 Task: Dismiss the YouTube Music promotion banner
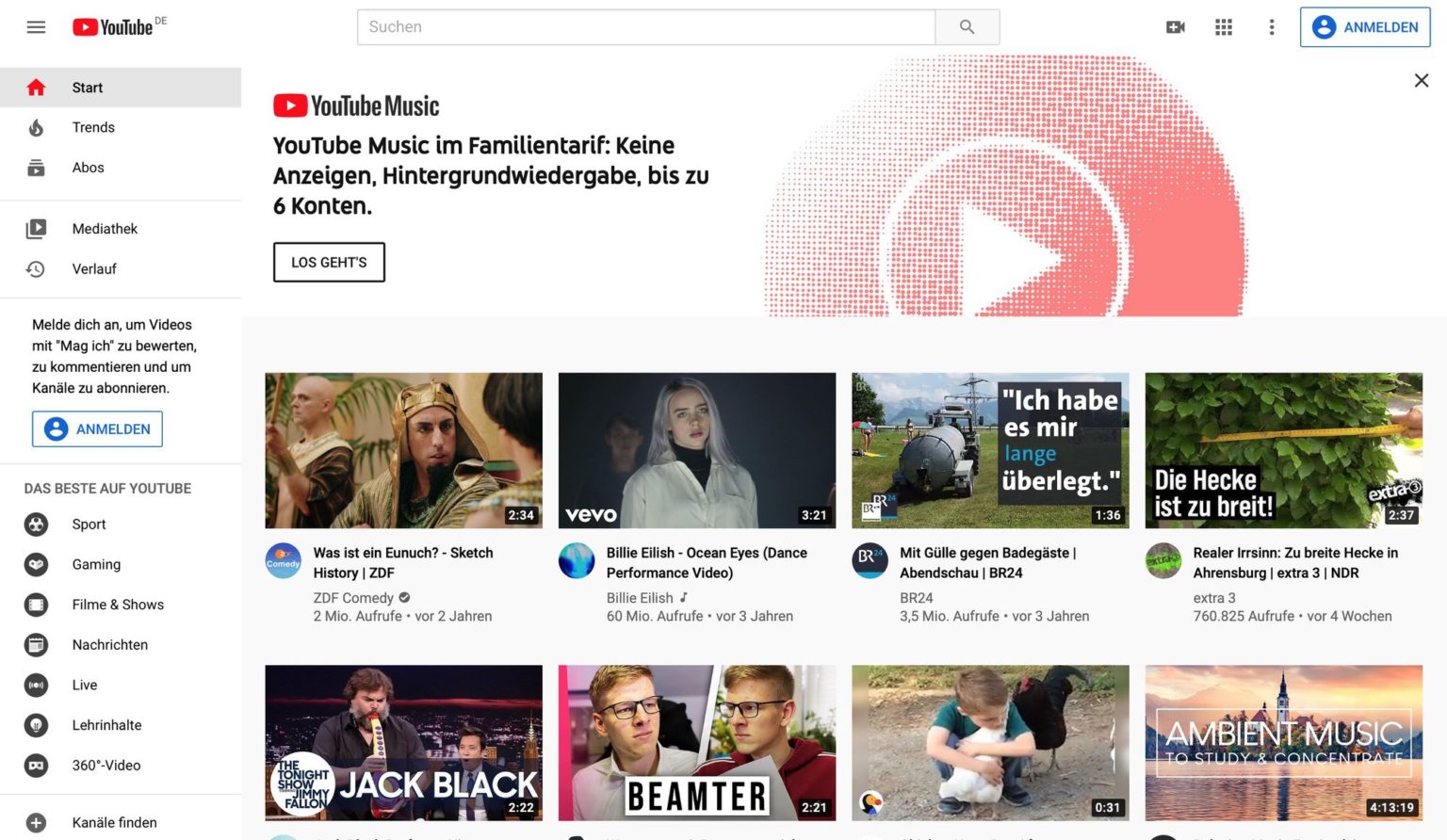1422,80
